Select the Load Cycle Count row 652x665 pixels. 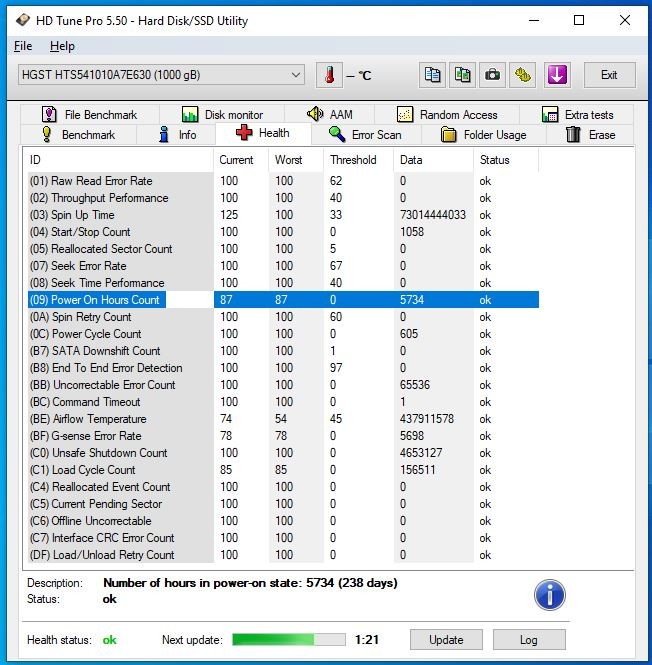click(283, 469)
